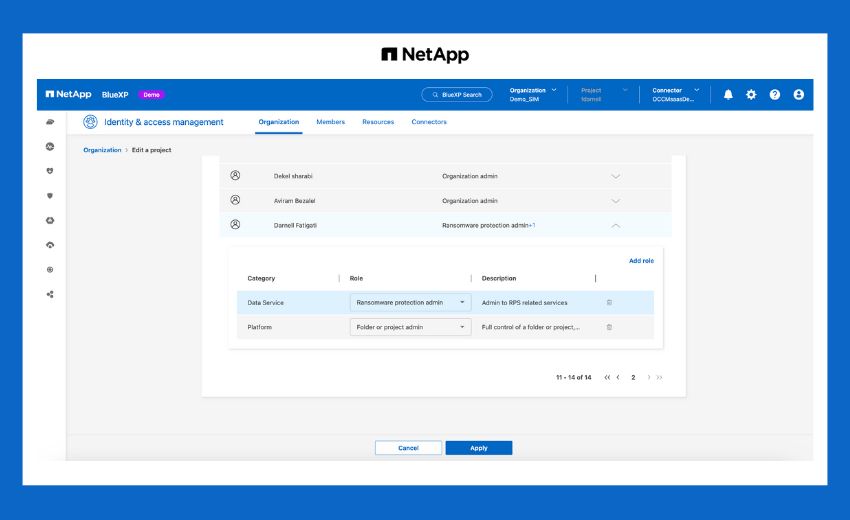Click Organization admin role text for Aviram Bezalel

[469, 201]
